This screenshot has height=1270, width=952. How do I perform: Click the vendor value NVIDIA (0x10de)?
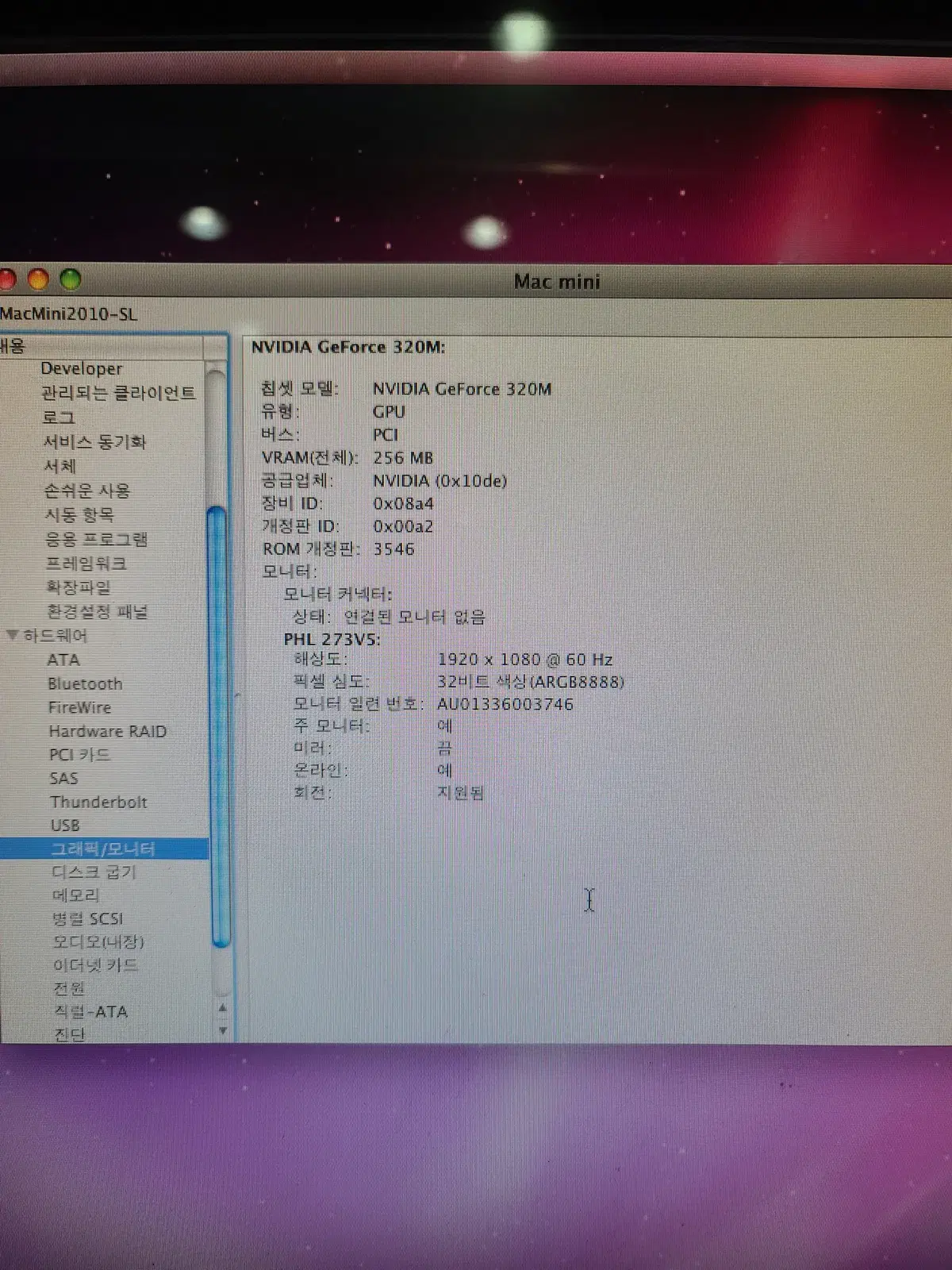(x=440, y=481)
